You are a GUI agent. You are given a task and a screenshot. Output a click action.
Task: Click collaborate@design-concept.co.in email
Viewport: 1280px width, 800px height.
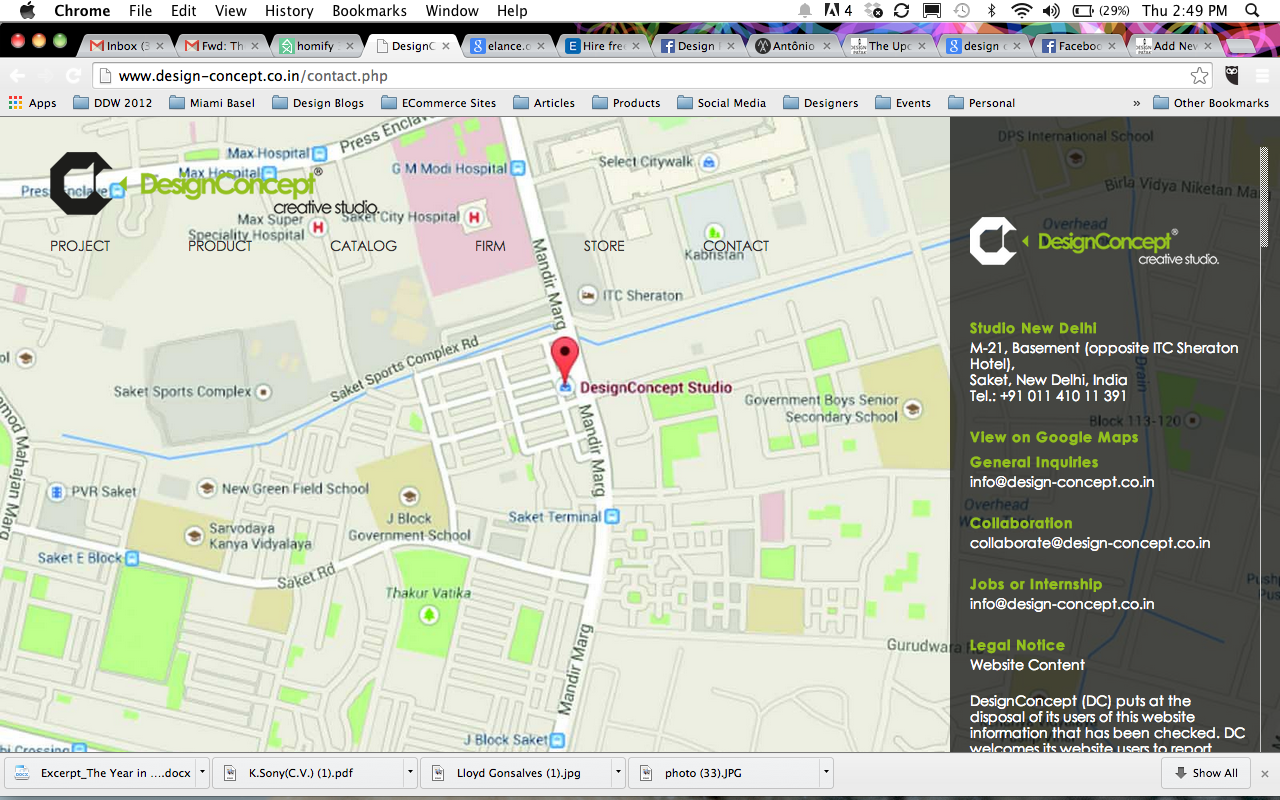1090,543
